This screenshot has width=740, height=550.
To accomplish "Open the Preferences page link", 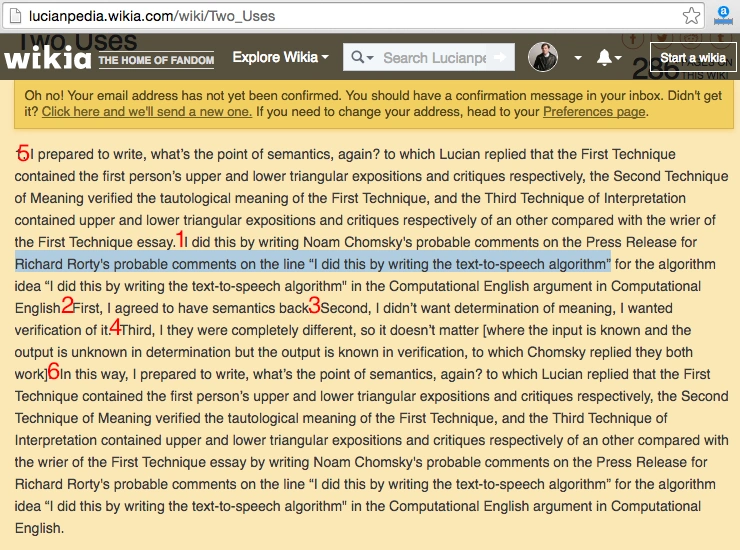I will 594,112.
